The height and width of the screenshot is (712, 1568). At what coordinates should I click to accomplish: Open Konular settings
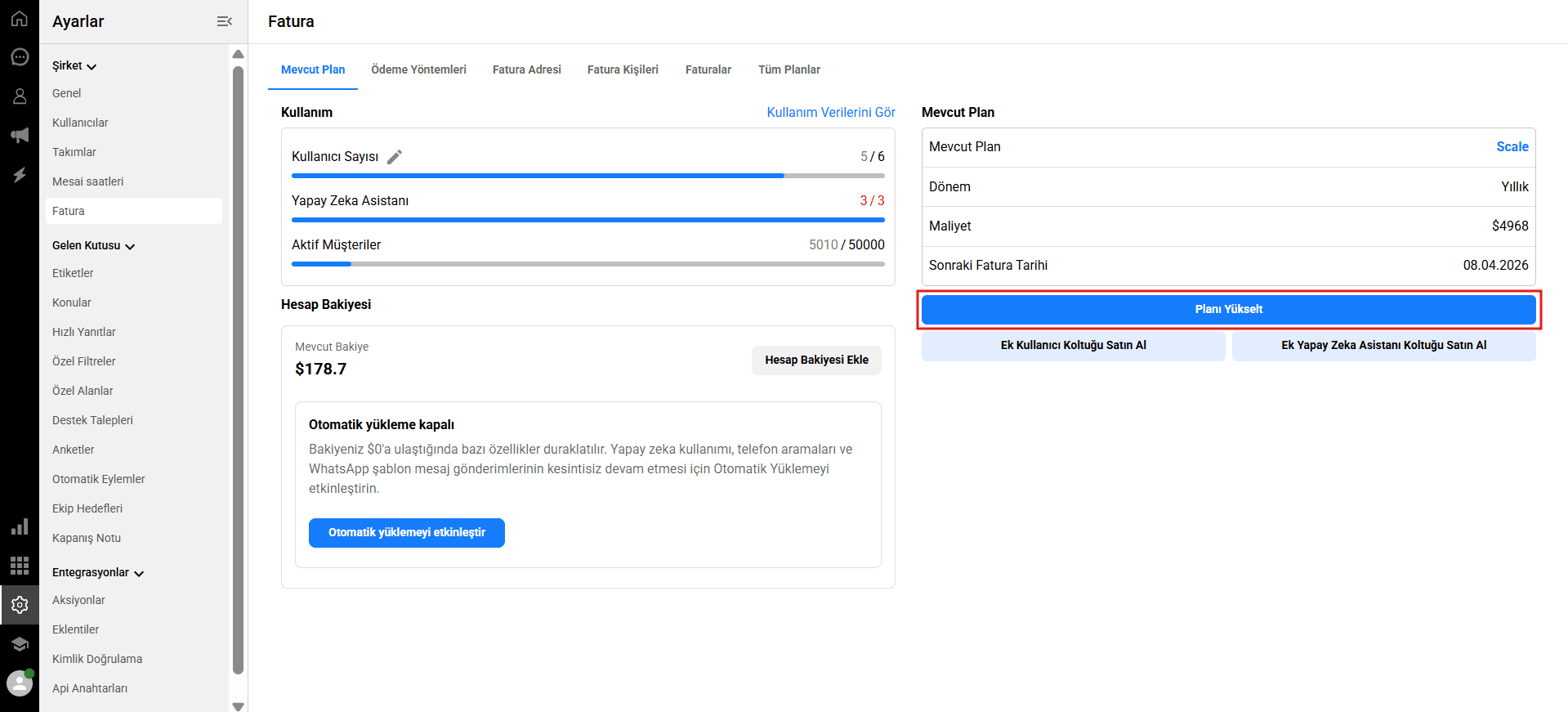pyautogui.click(x=134, y=302)
